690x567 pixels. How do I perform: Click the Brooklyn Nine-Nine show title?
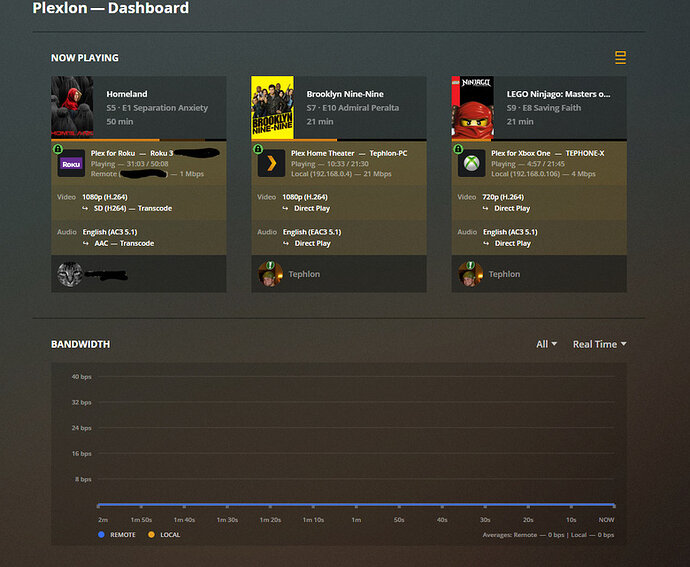(345, 94)
